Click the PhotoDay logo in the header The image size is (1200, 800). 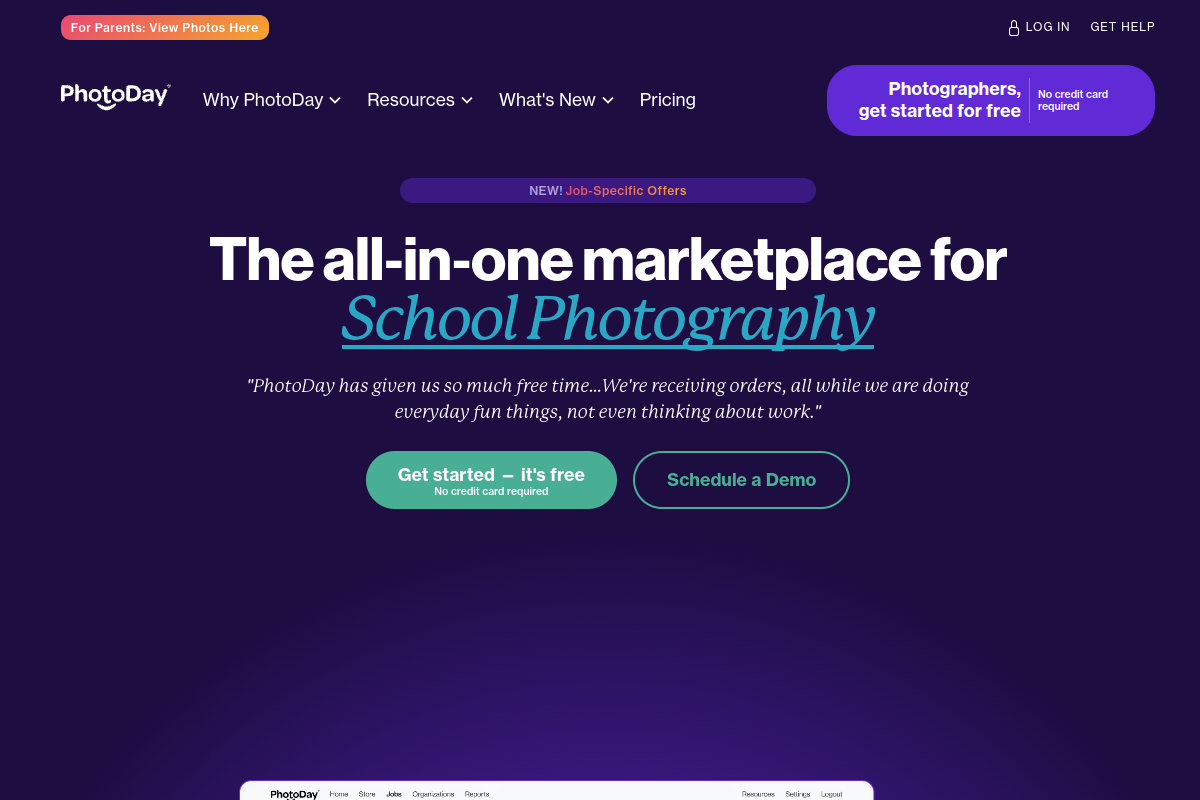pos(115,96)
